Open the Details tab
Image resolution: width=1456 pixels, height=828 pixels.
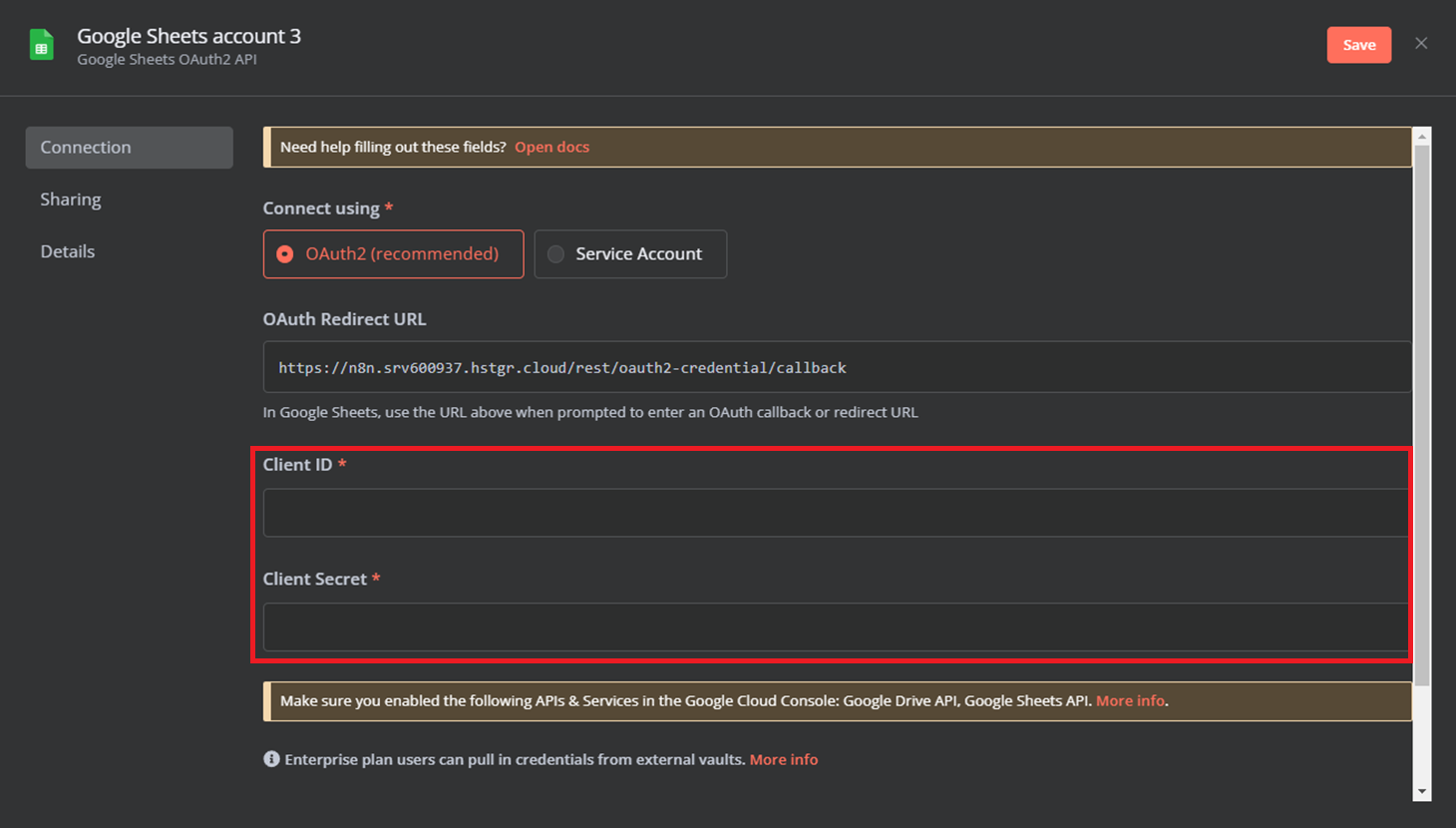point(67,250)
